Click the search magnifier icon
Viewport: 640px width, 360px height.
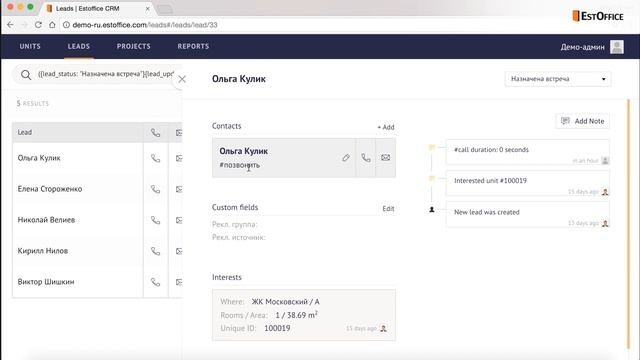pos(26,75)
